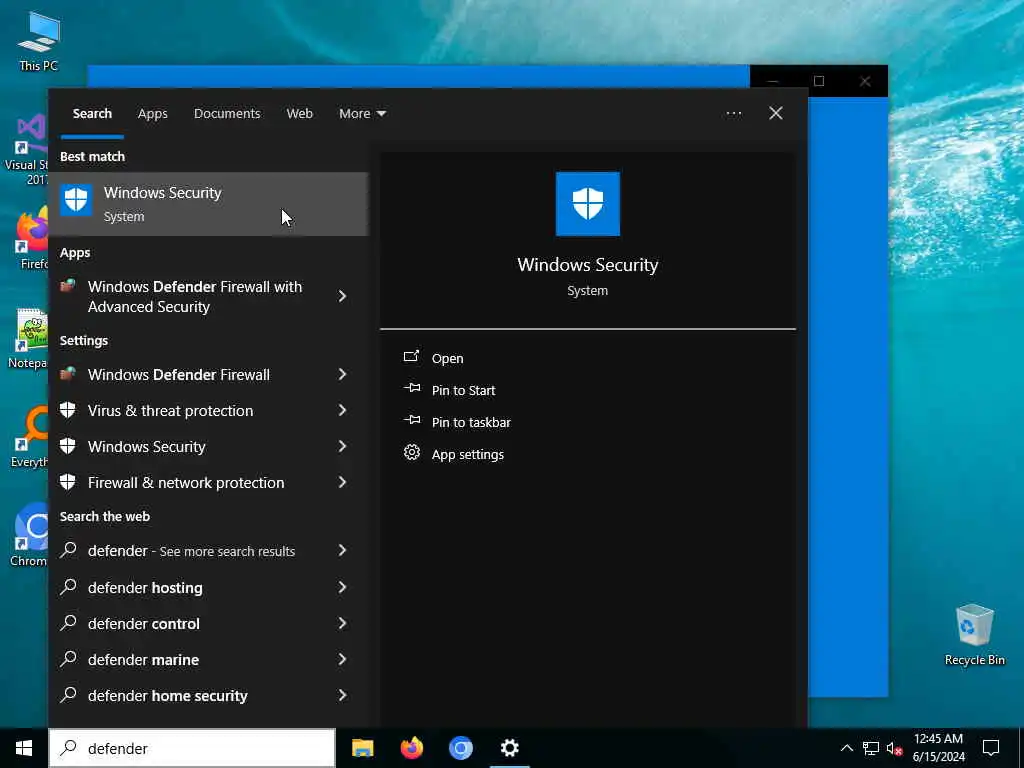1024x768 pixels.
Task: Click search icon beside 'defender home security'
Action: pyautogui.click(x=68, y=694)
